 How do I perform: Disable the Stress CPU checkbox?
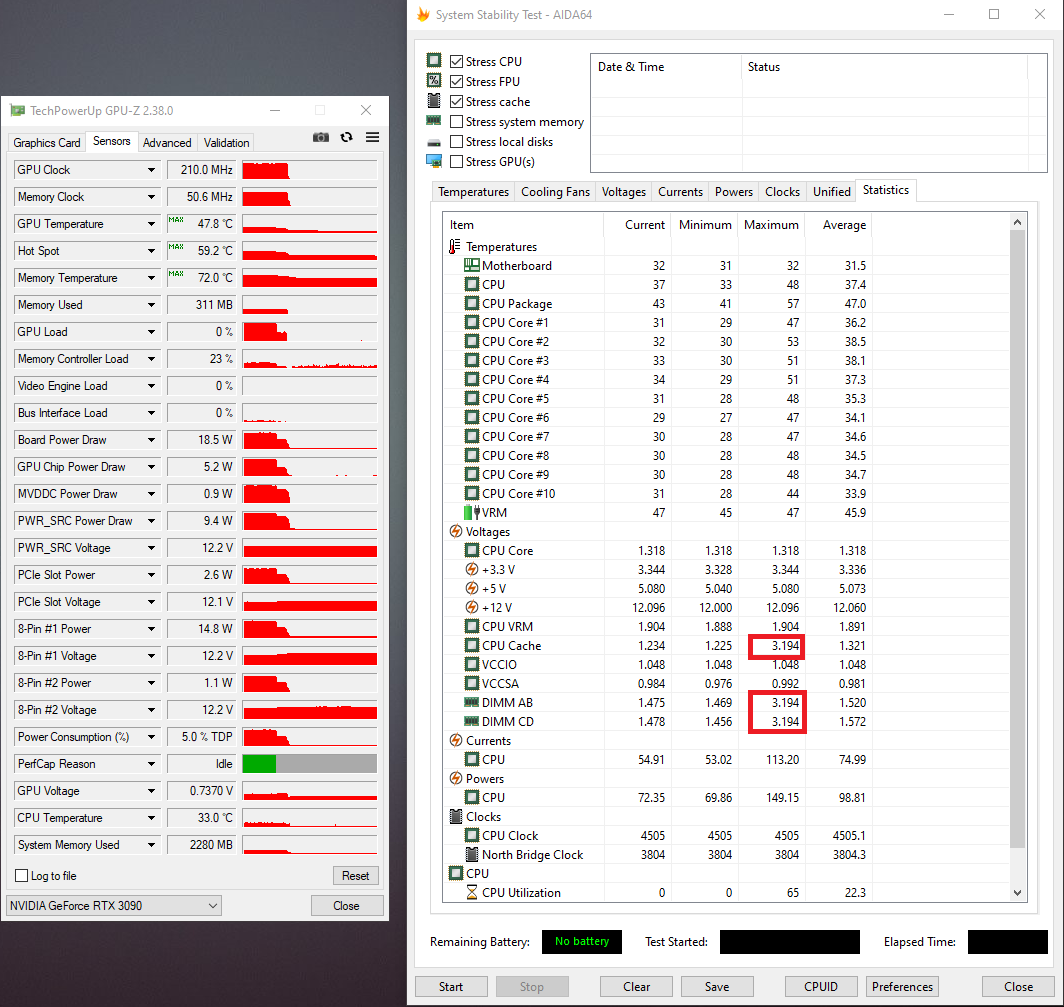pyautogui.click(x=457, y=62)
